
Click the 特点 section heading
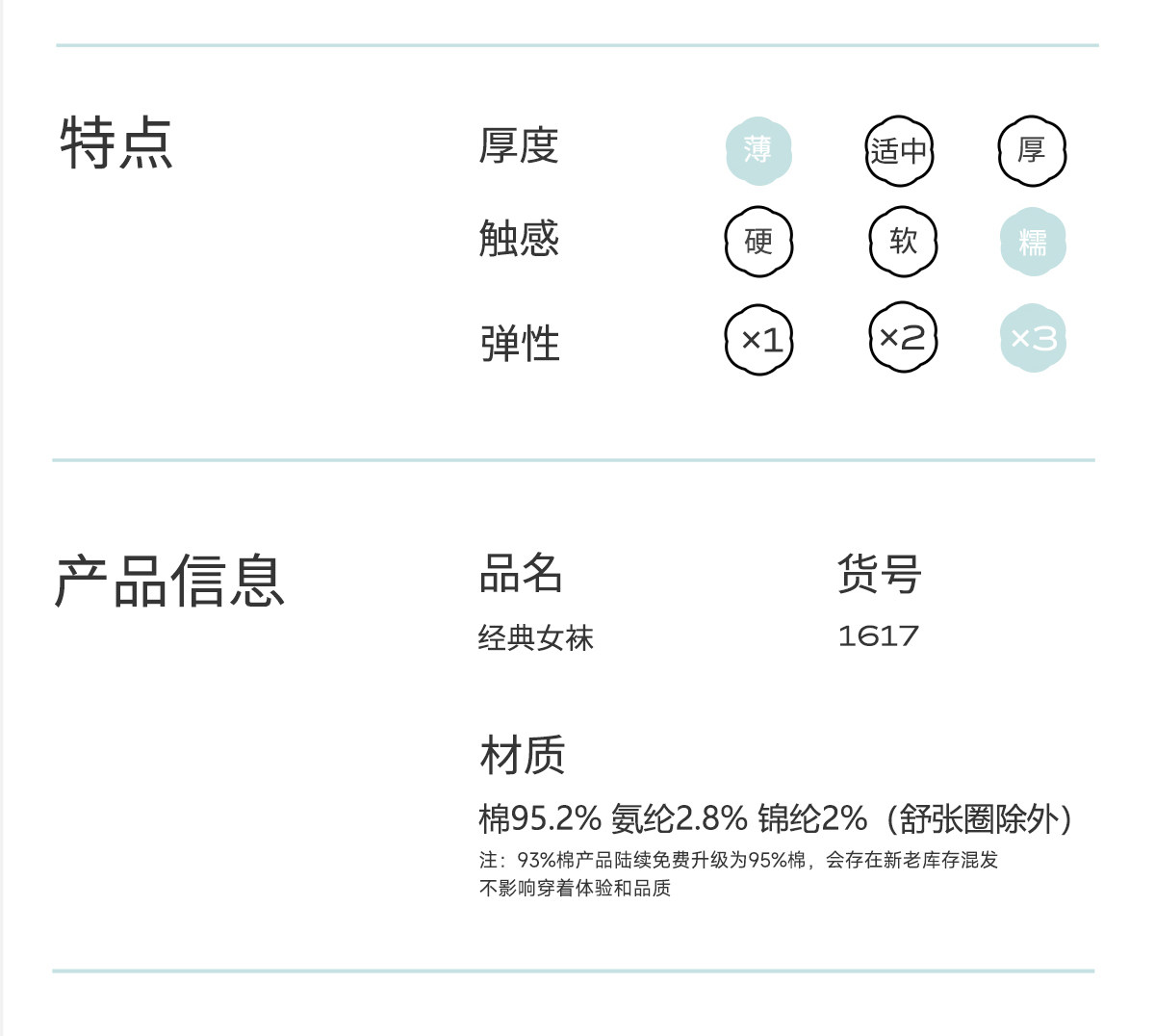click(116, 144)
